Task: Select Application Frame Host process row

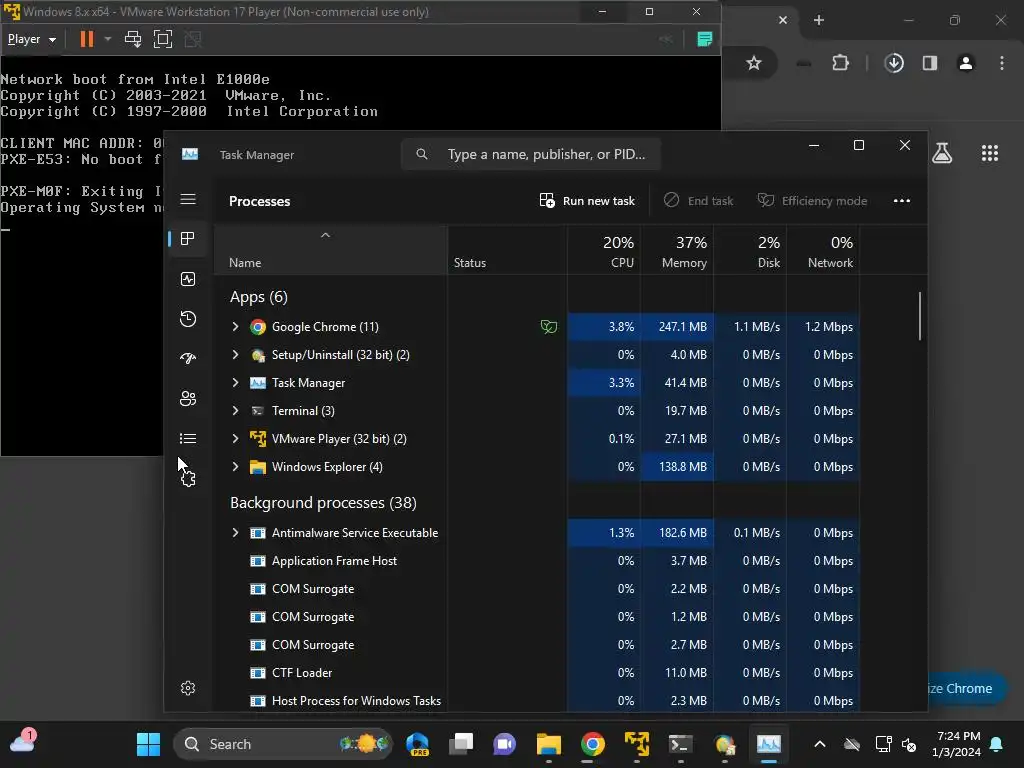Action: coord(537,561)
